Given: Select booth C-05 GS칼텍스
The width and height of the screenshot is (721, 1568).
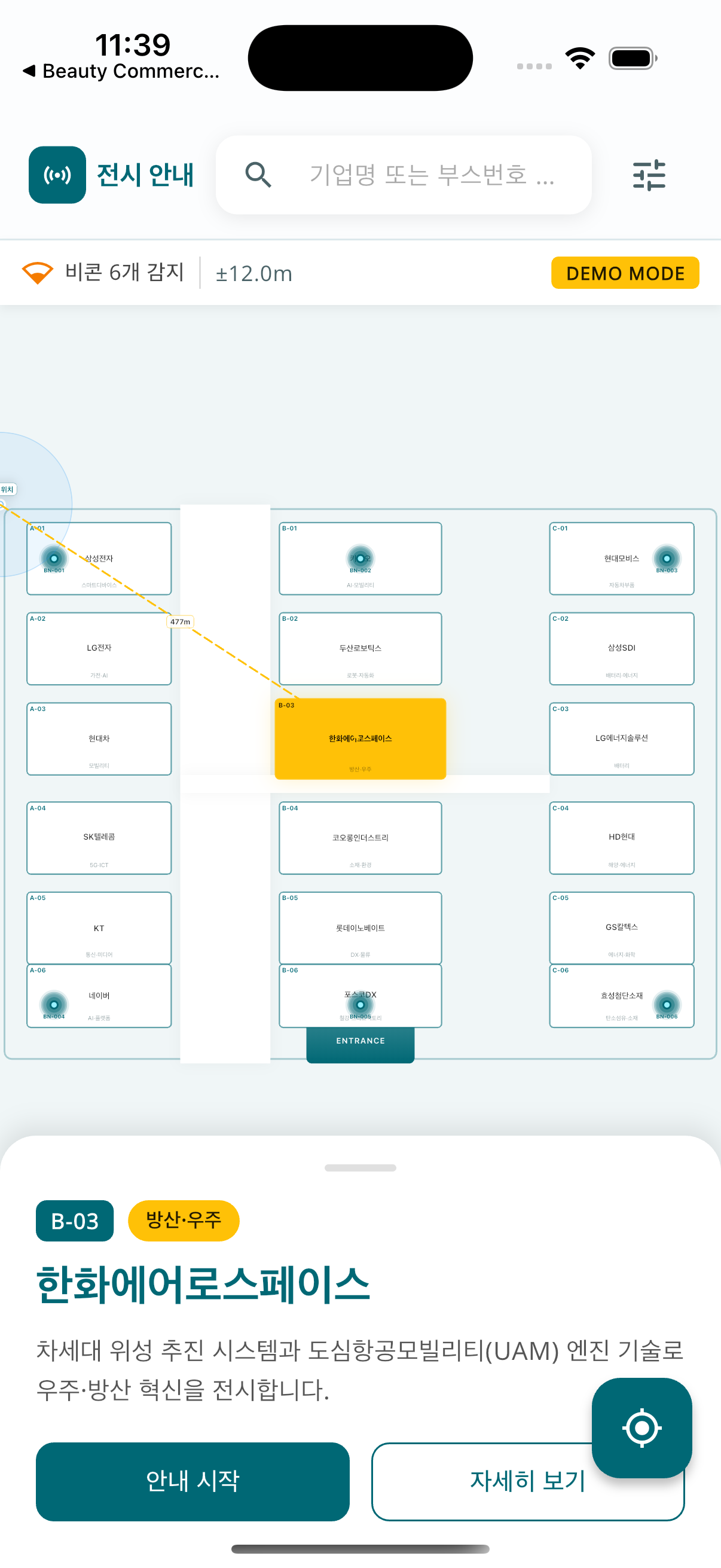Looking at the screenshot, I should (622, 928).
